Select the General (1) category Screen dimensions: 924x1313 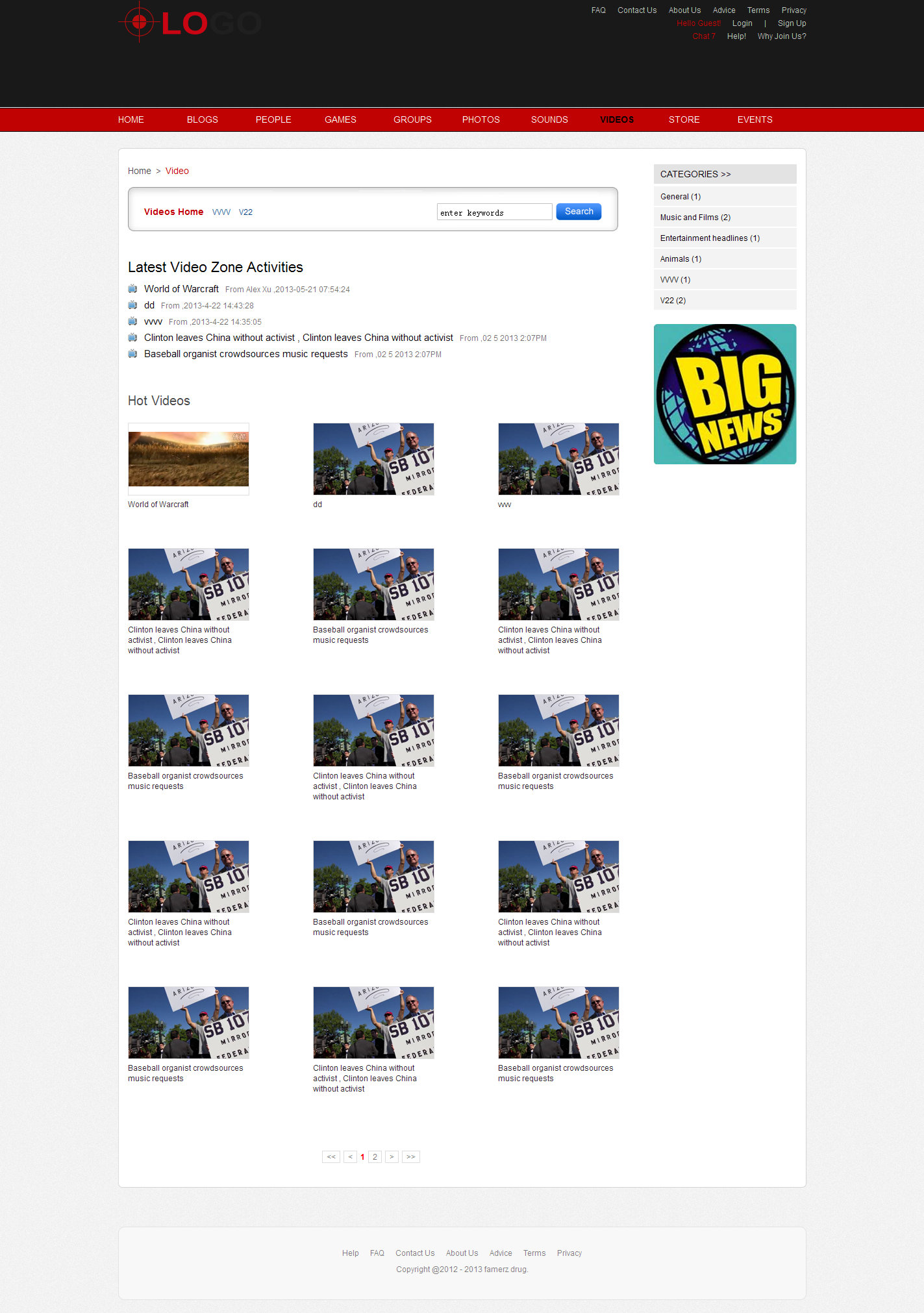tap(725, 196)
